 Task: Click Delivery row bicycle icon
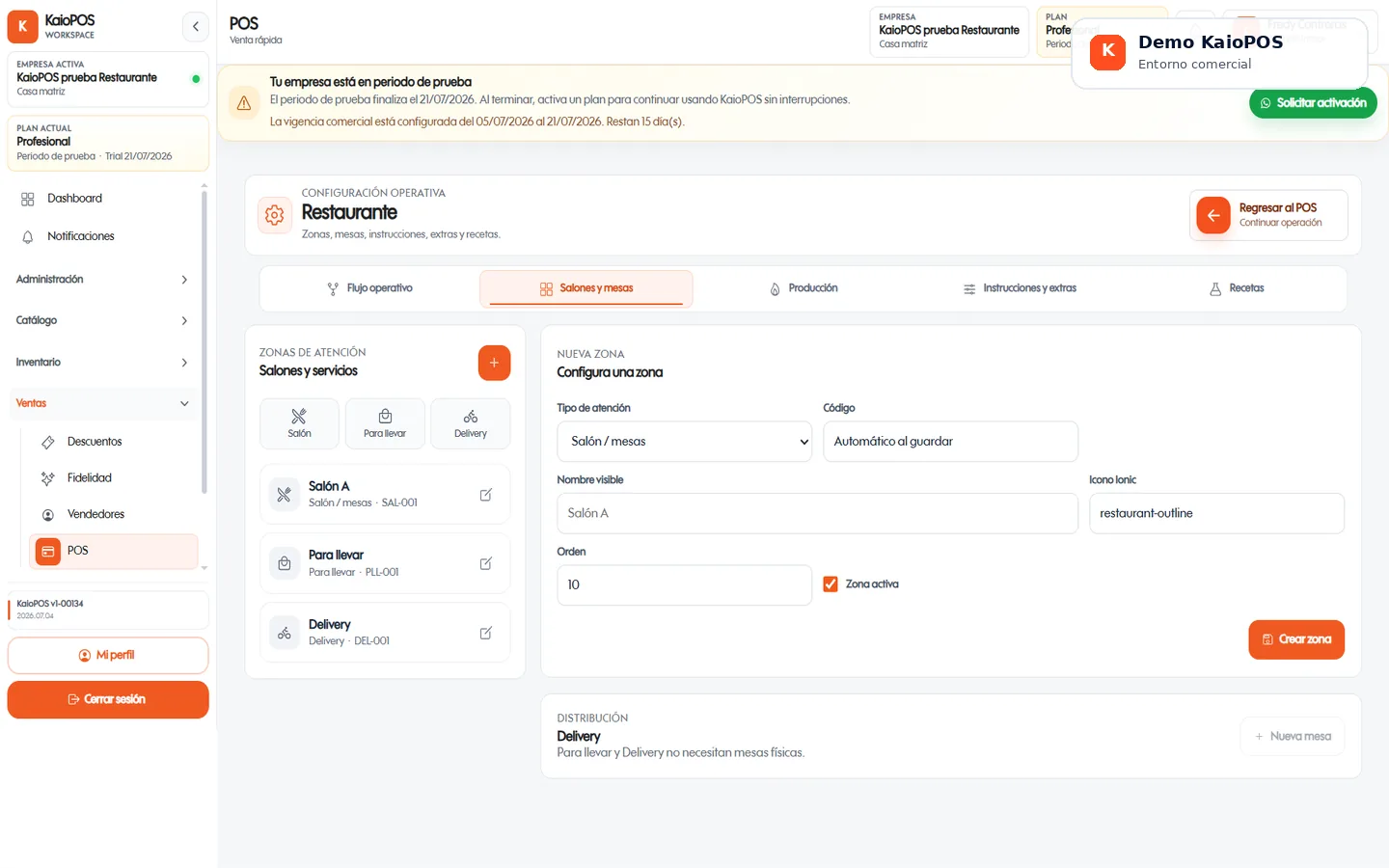pos(284,634)
